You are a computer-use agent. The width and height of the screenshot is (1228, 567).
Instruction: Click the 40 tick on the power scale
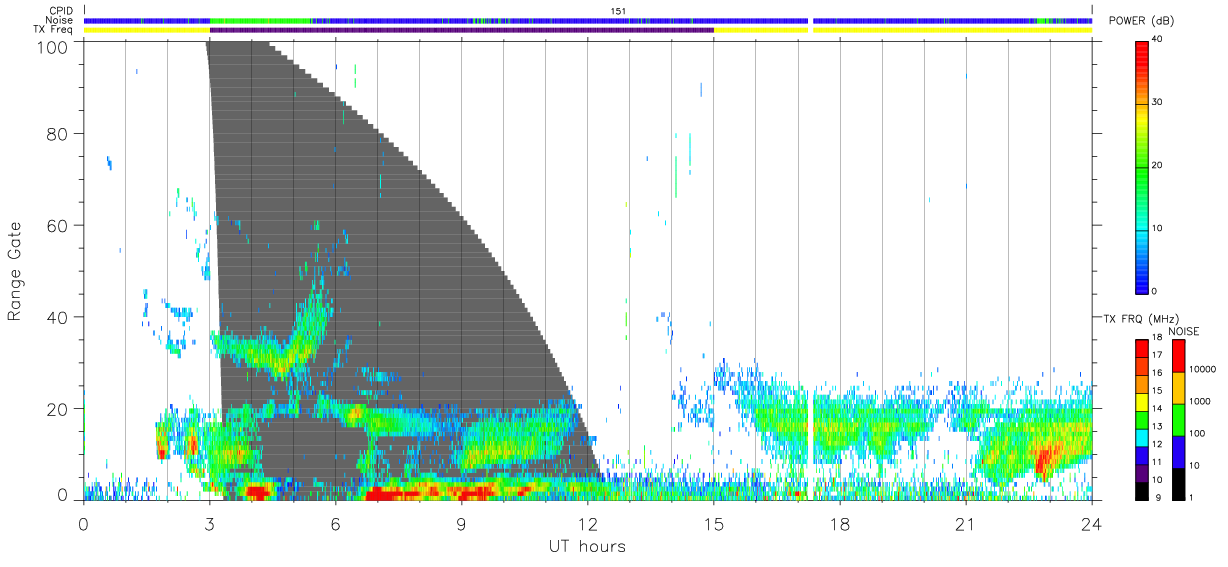pyautogui.click(x=1159, y=40)
